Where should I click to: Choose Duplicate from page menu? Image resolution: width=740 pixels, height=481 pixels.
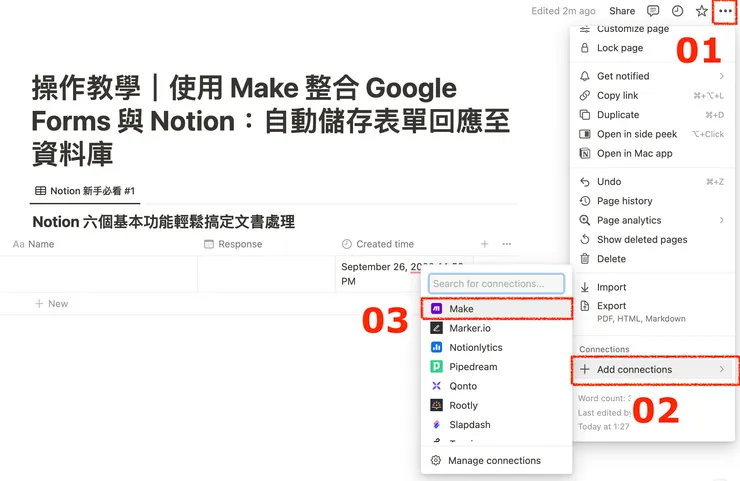pos(652,115)
